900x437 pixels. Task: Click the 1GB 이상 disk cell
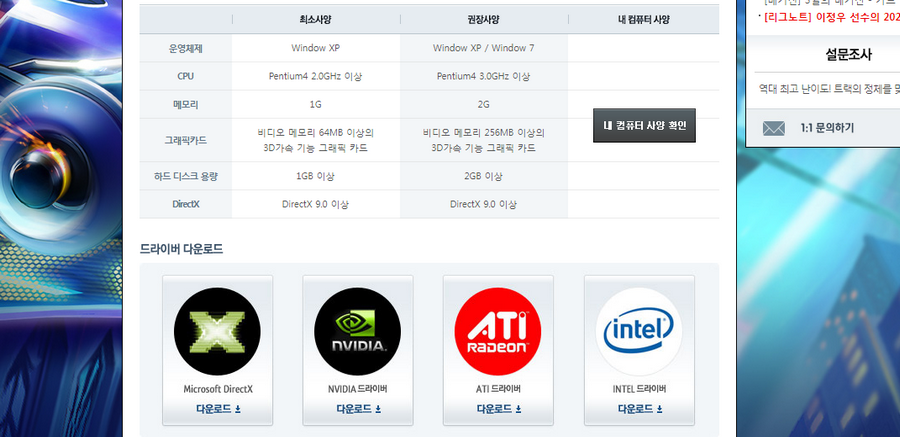316,176
